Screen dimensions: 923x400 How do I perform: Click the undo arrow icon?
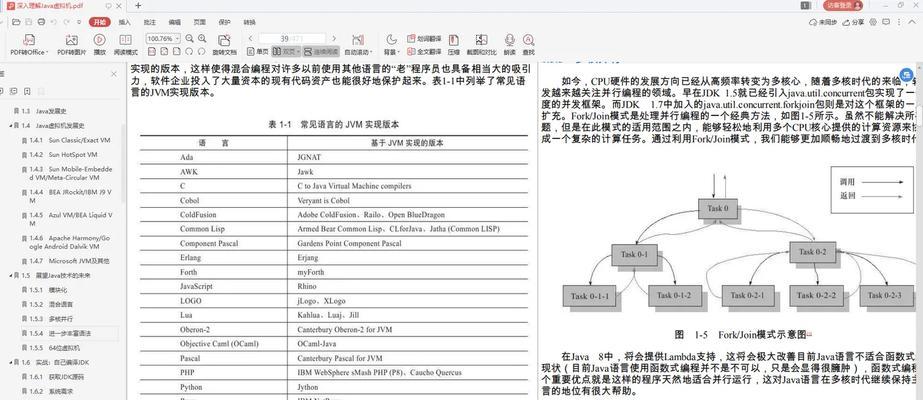(x=54, y=22)
